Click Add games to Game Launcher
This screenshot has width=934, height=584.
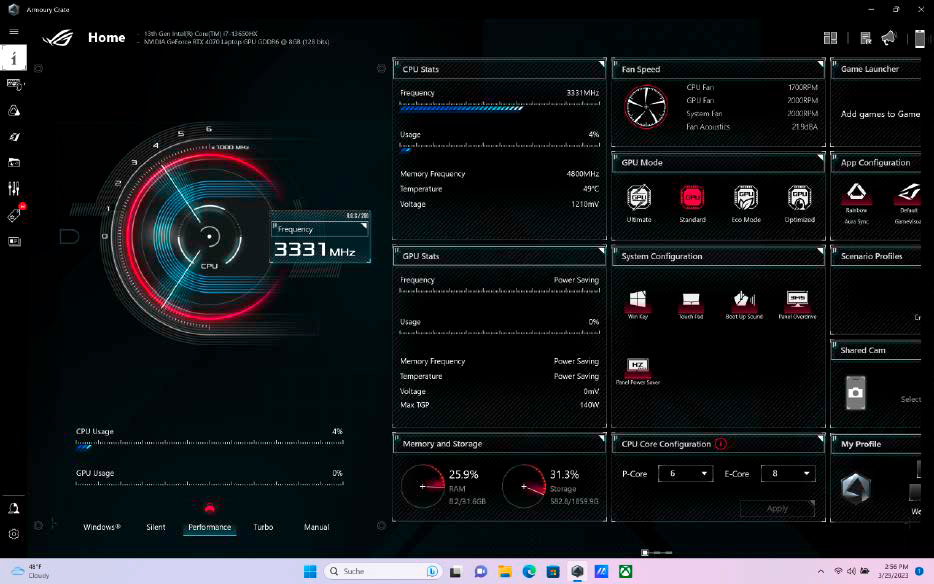[879, 113]
